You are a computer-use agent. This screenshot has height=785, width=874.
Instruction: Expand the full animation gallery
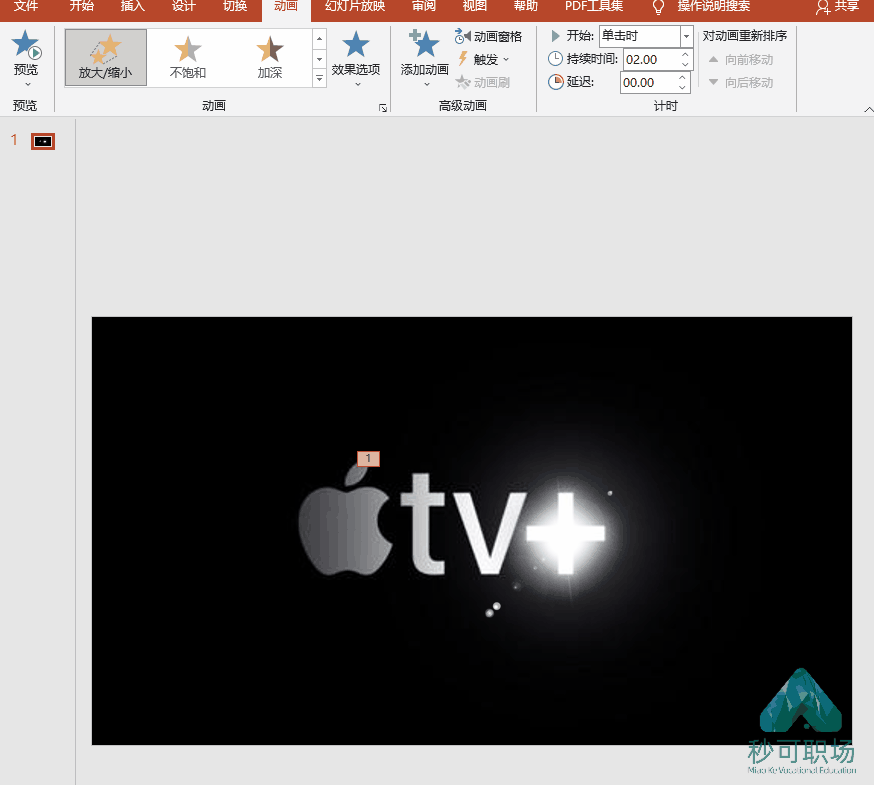pos(319,79)
